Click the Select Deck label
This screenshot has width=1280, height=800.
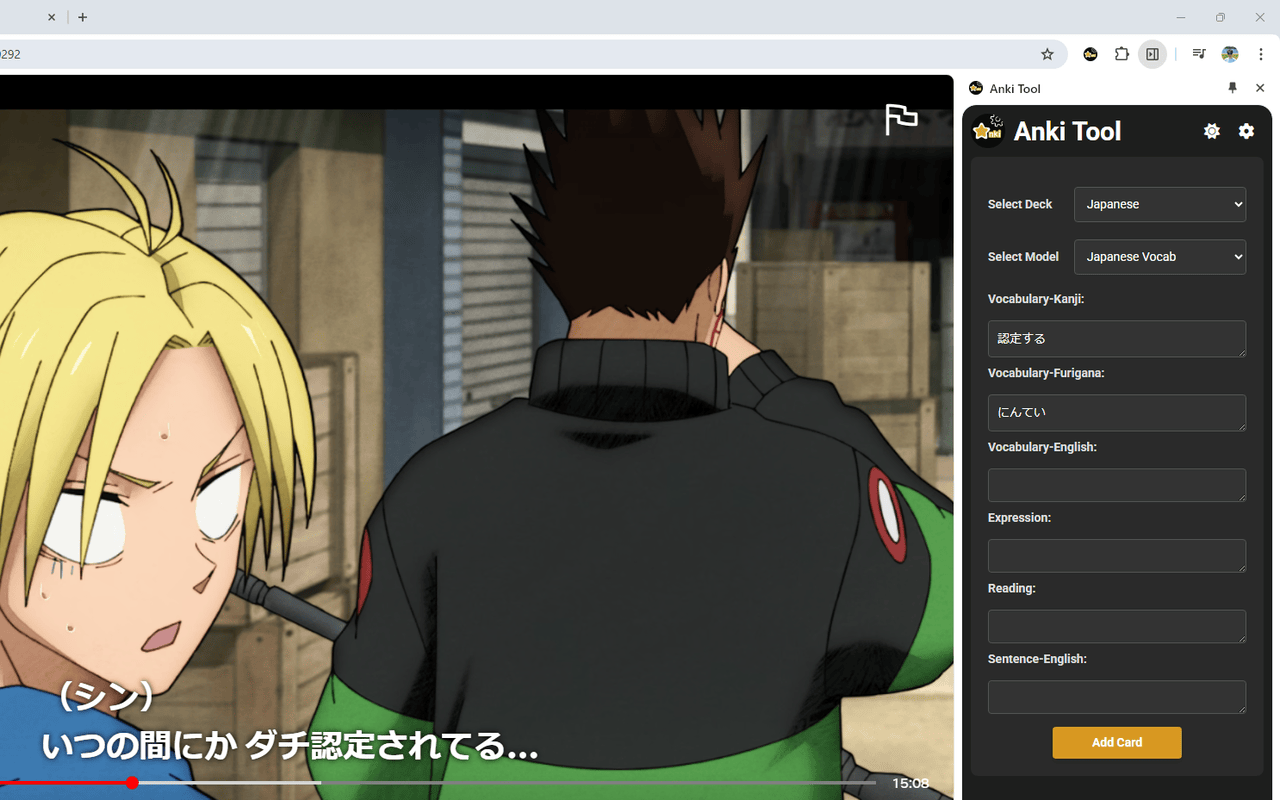[x=1020, y=204]
